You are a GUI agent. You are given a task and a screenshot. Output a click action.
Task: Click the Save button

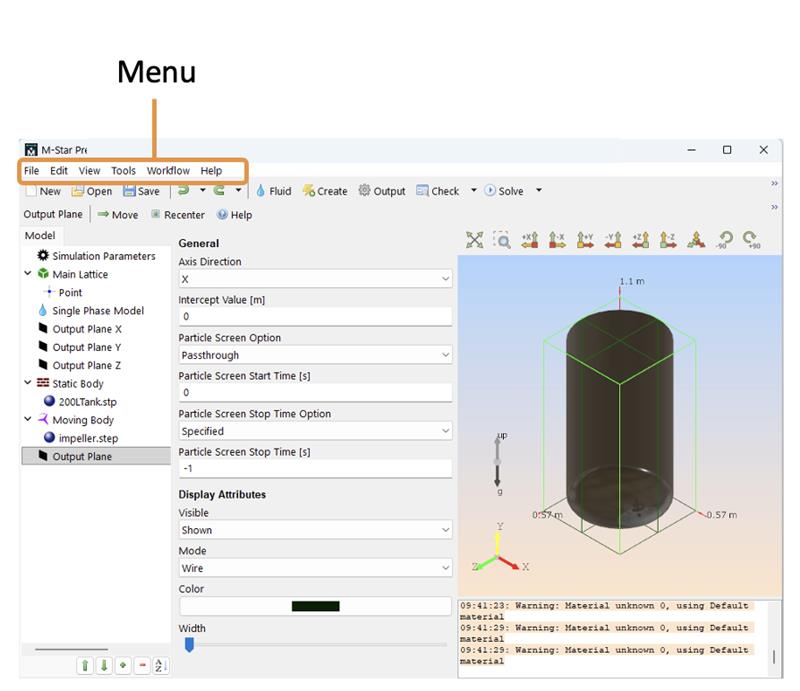141,191
